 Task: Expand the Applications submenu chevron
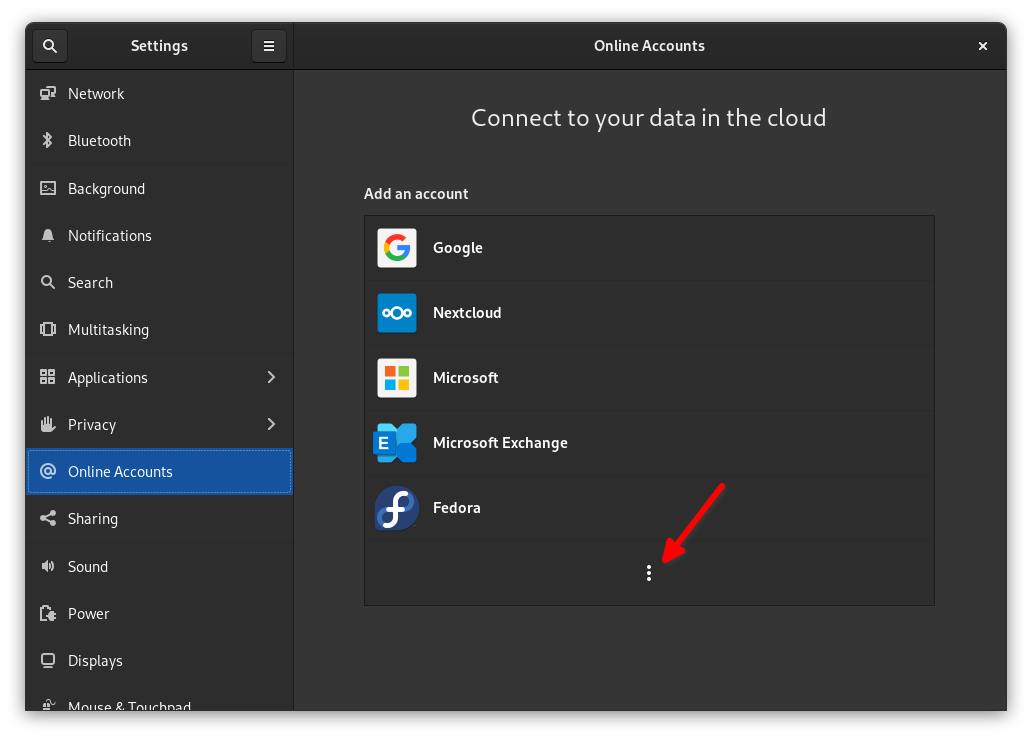click(271, 377)
